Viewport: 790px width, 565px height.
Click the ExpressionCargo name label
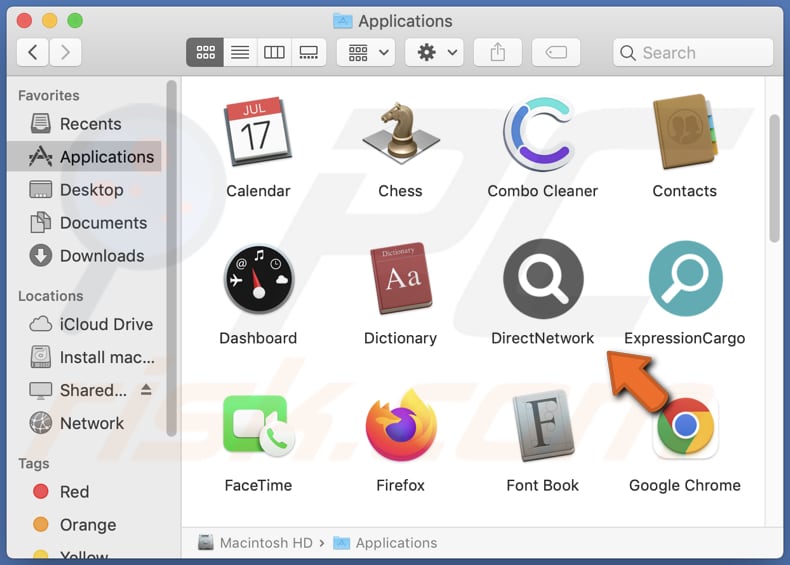click(x=685, y=338)
